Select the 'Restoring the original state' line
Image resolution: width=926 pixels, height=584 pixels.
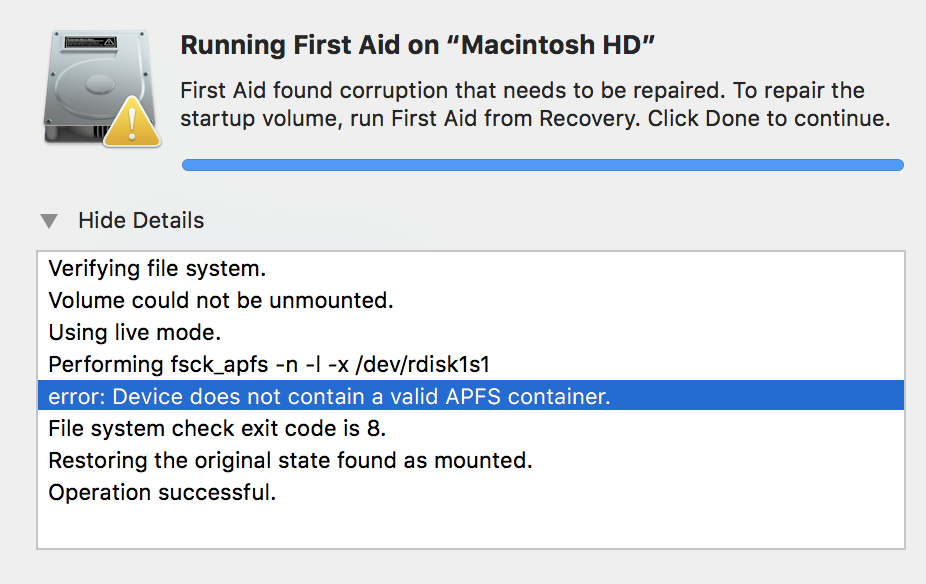[471, 460]
